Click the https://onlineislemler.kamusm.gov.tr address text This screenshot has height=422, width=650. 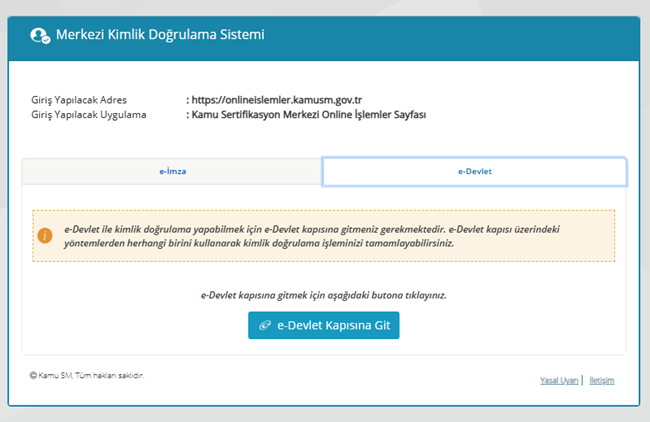tap(276, 100)
